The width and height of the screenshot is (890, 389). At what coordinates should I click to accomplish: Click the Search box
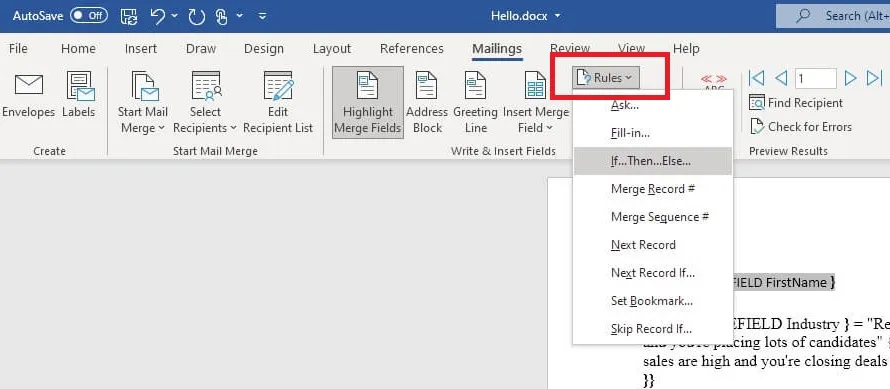coord(833,16)
